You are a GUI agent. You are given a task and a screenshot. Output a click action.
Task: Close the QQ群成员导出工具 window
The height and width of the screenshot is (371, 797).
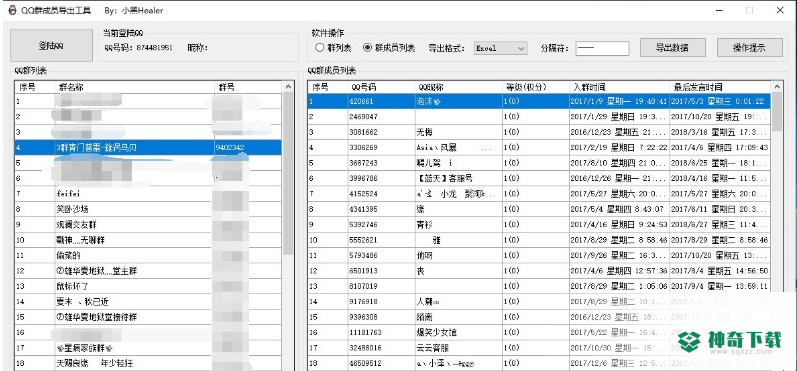point(779,10)
